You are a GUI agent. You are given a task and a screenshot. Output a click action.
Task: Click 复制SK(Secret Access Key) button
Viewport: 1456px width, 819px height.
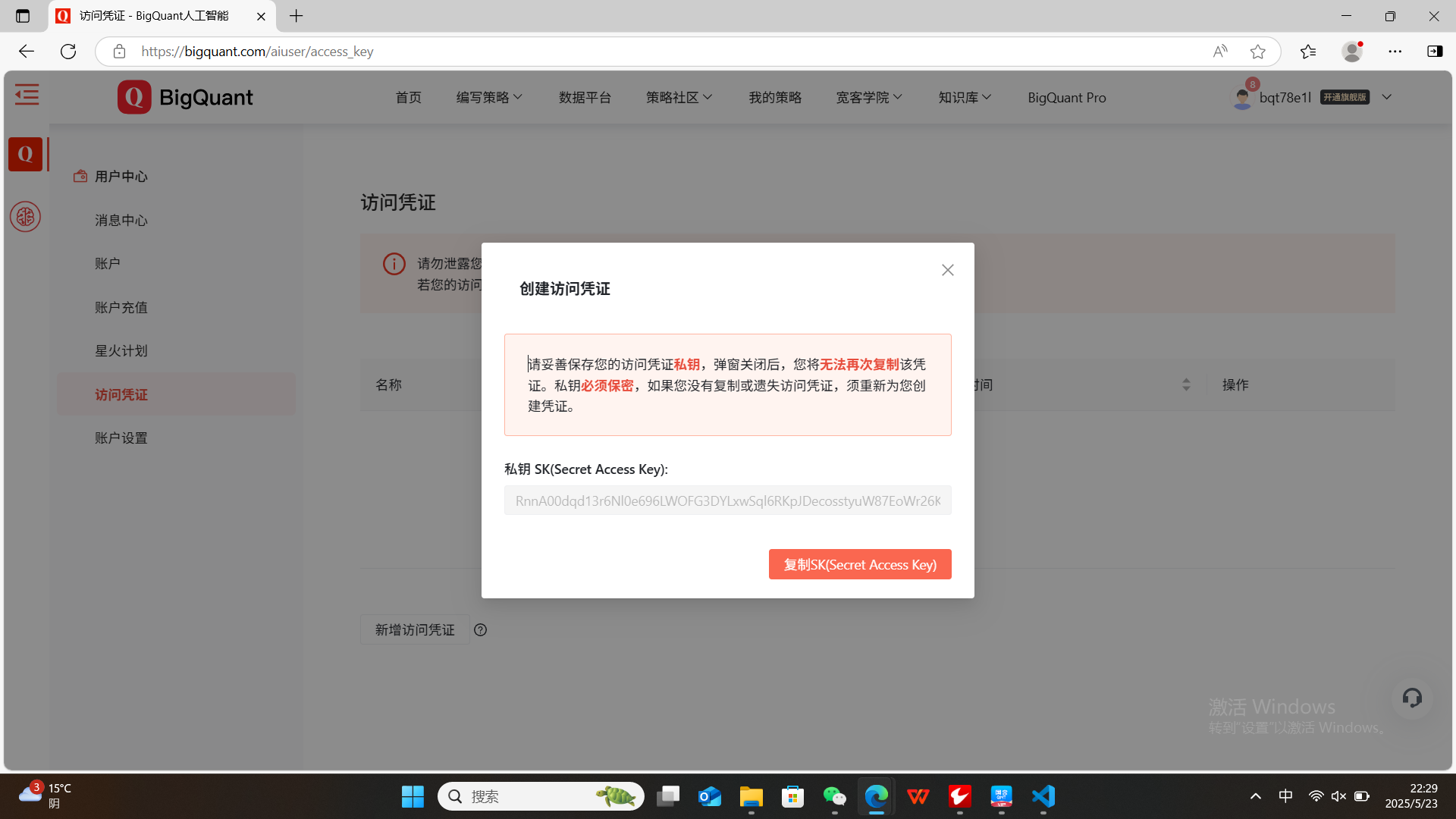click(x=860, y=565)
